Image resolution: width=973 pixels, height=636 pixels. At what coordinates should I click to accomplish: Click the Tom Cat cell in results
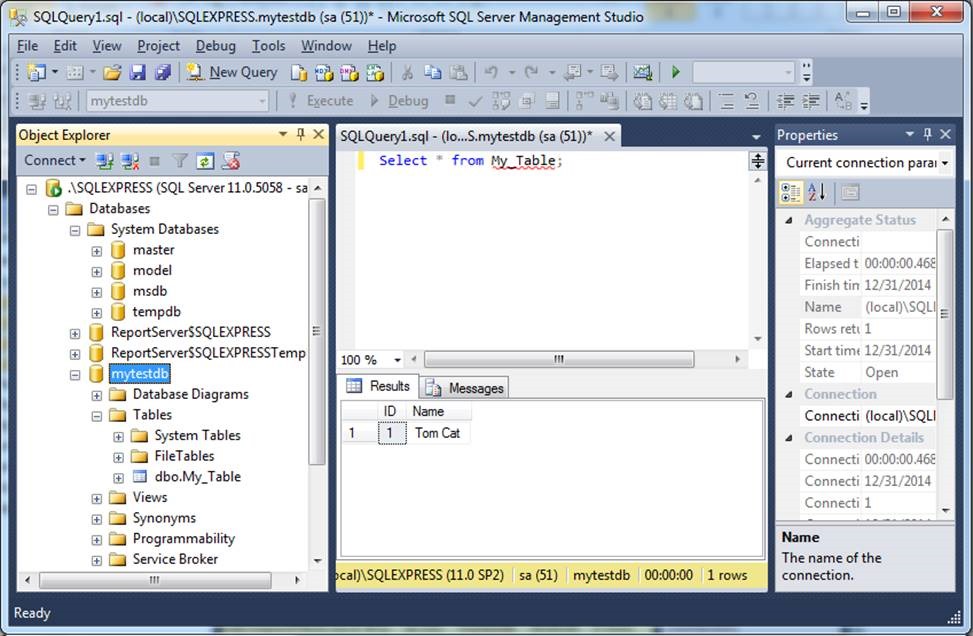pos(437,433)
